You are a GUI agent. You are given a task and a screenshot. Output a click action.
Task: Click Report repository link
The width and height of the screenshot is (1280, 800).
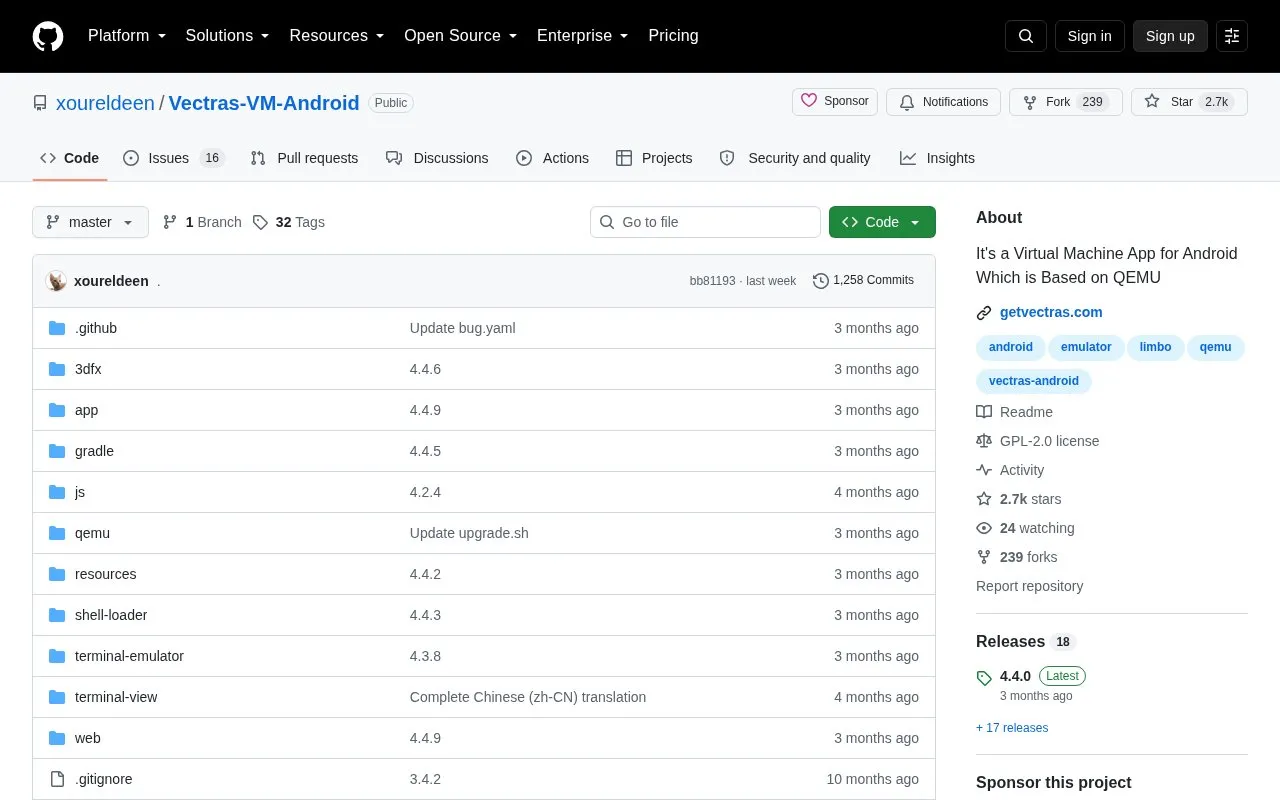click(x=1029, y=586)
